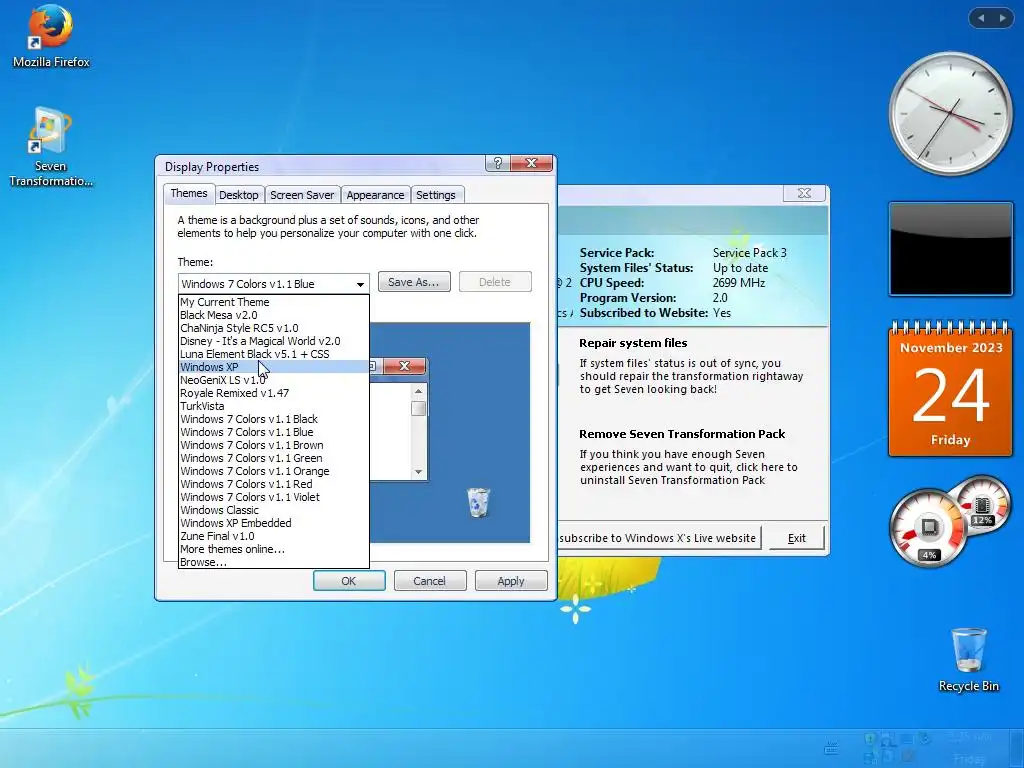
Task: Select Royale Remixed v1.47 theme
Action: [274, 393]
